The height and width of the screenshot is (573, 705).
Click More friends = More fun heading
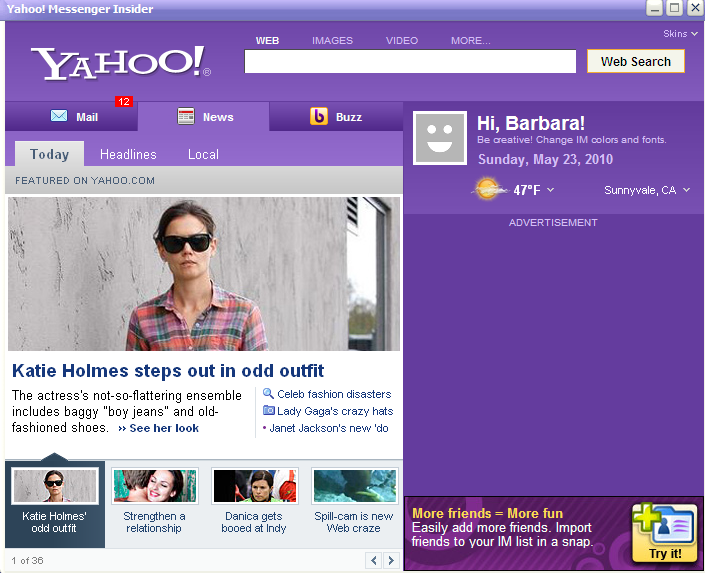tap(487, 513)
